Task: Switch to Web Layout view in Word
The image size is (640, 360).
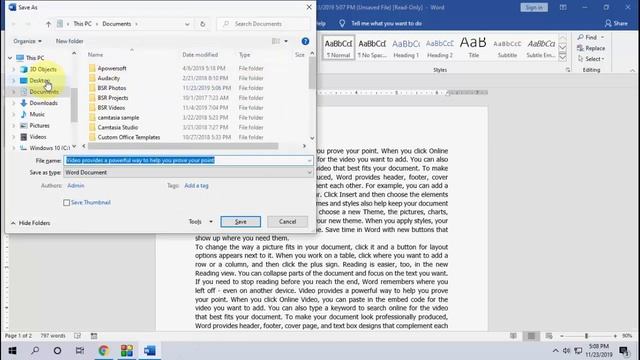Action: (549, 336)
